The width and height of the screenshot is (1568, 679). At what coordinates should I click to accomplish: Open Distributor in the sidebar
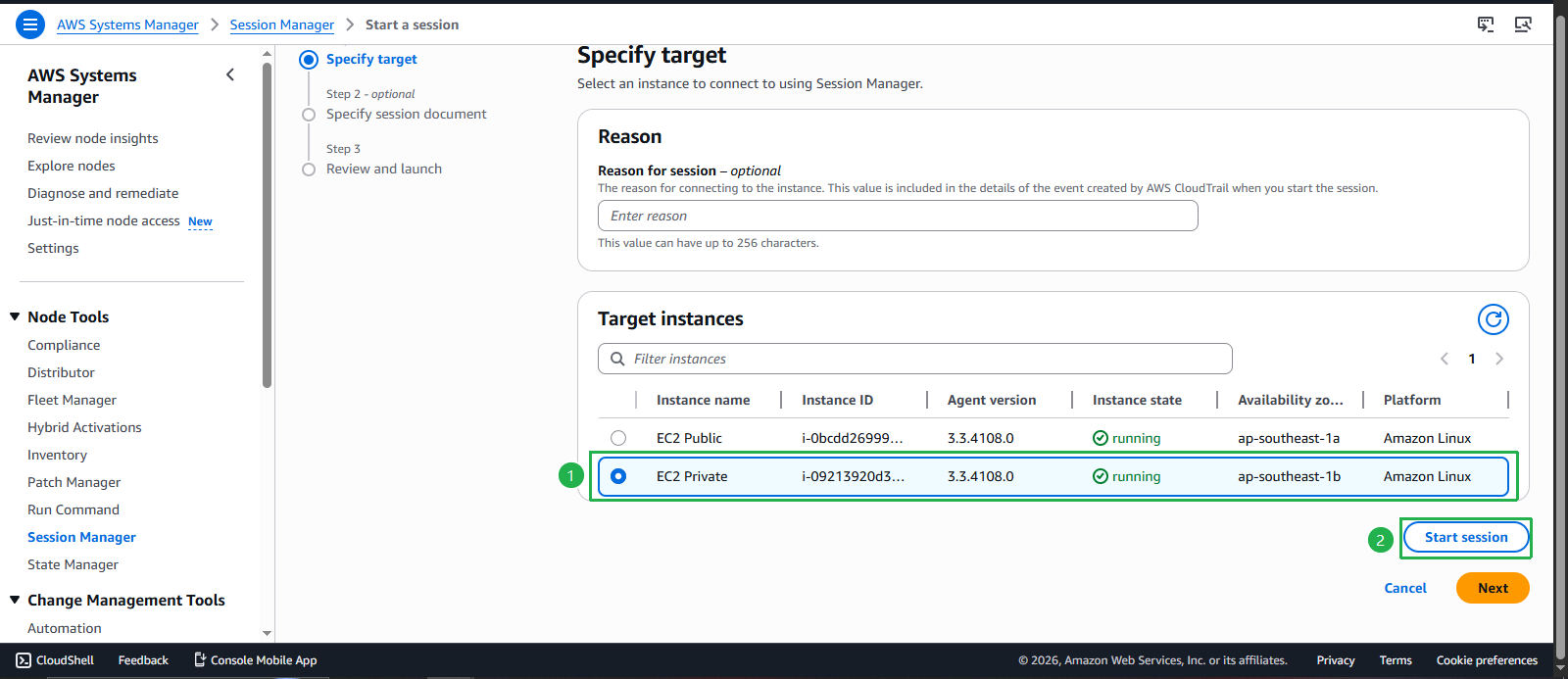[61, 372]
